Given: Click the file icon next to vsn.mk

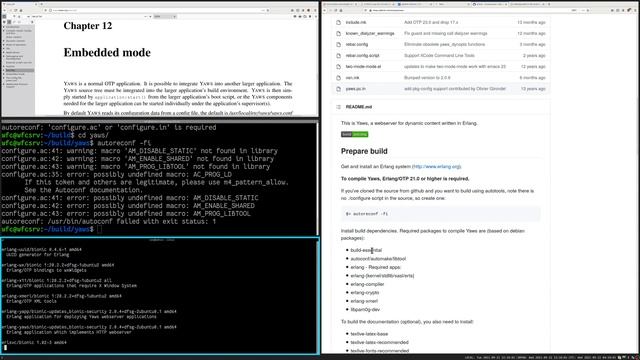Looking at the screenshot, I should pos(338,78).
